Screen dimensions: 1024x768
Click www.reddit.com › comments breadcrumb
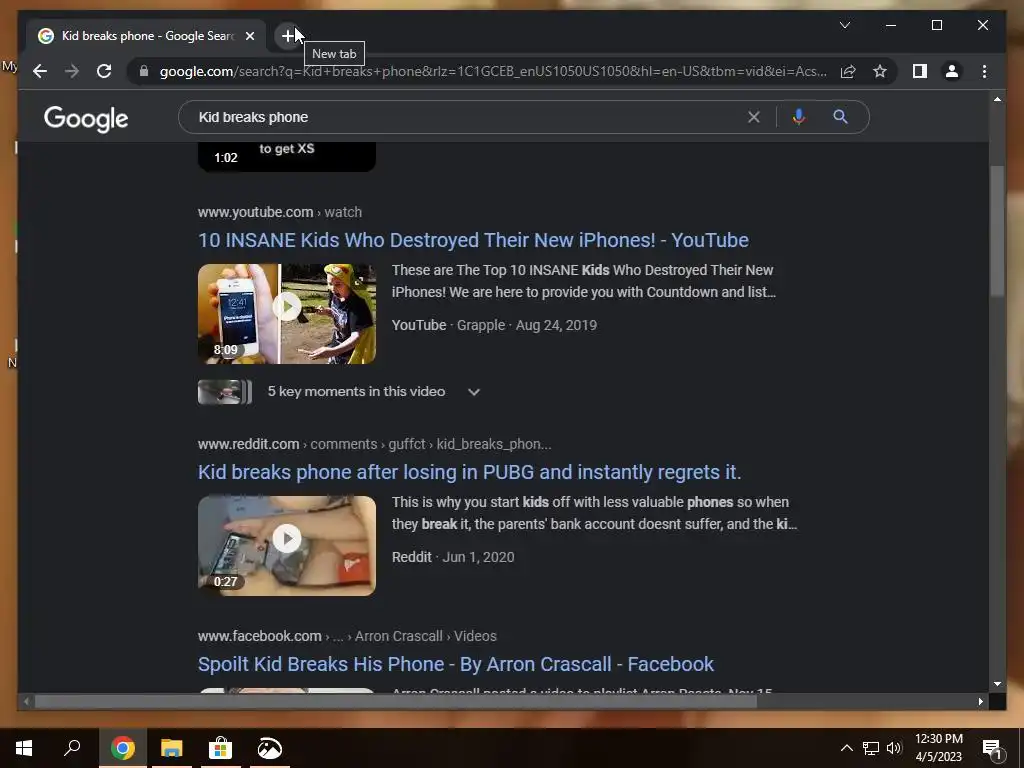pyautogui.click(x=374, y=443)
